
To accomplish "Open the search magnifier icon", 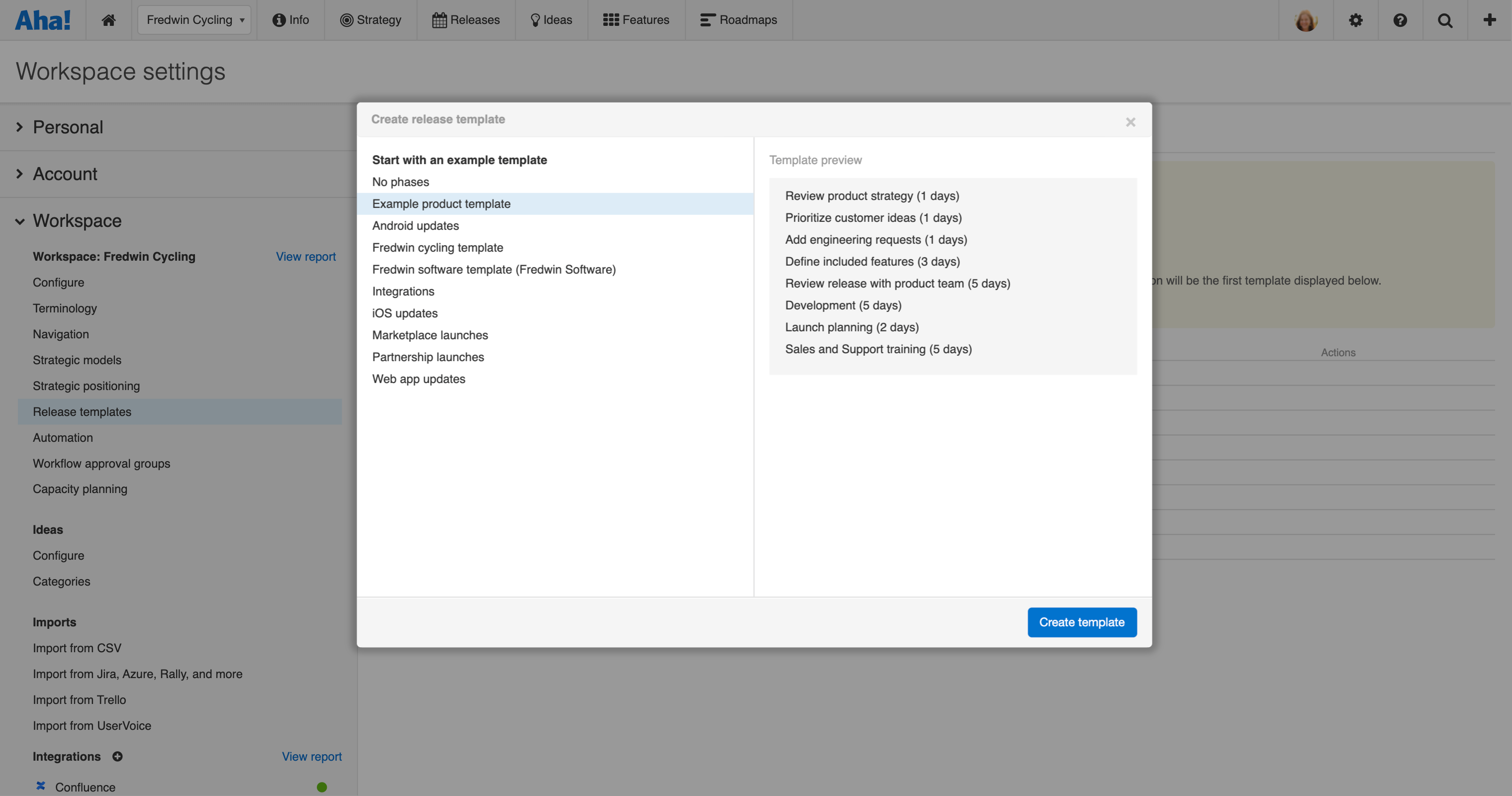I will coord(1445,19).
